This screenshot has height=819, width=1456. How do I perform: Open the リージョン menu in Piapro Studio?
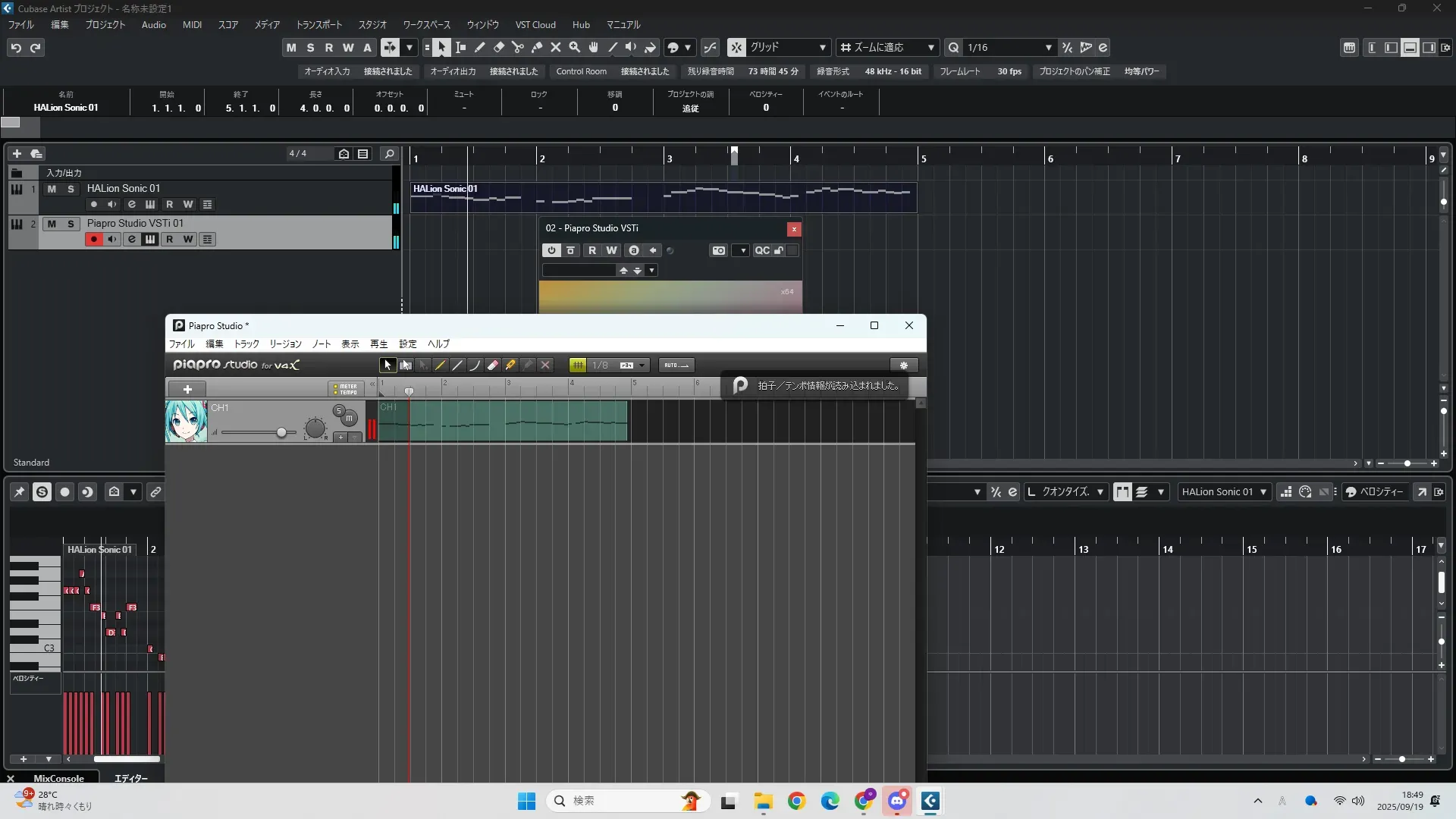285,344
